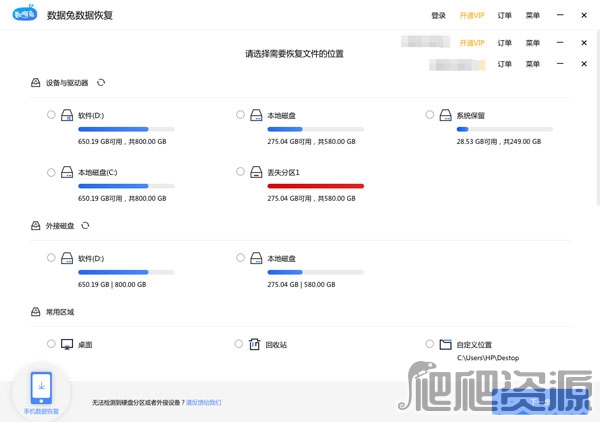Open 订单 in the third header row
Image resolution: width=600 pixels, height=422 pixels.
[x=504, y=64]
